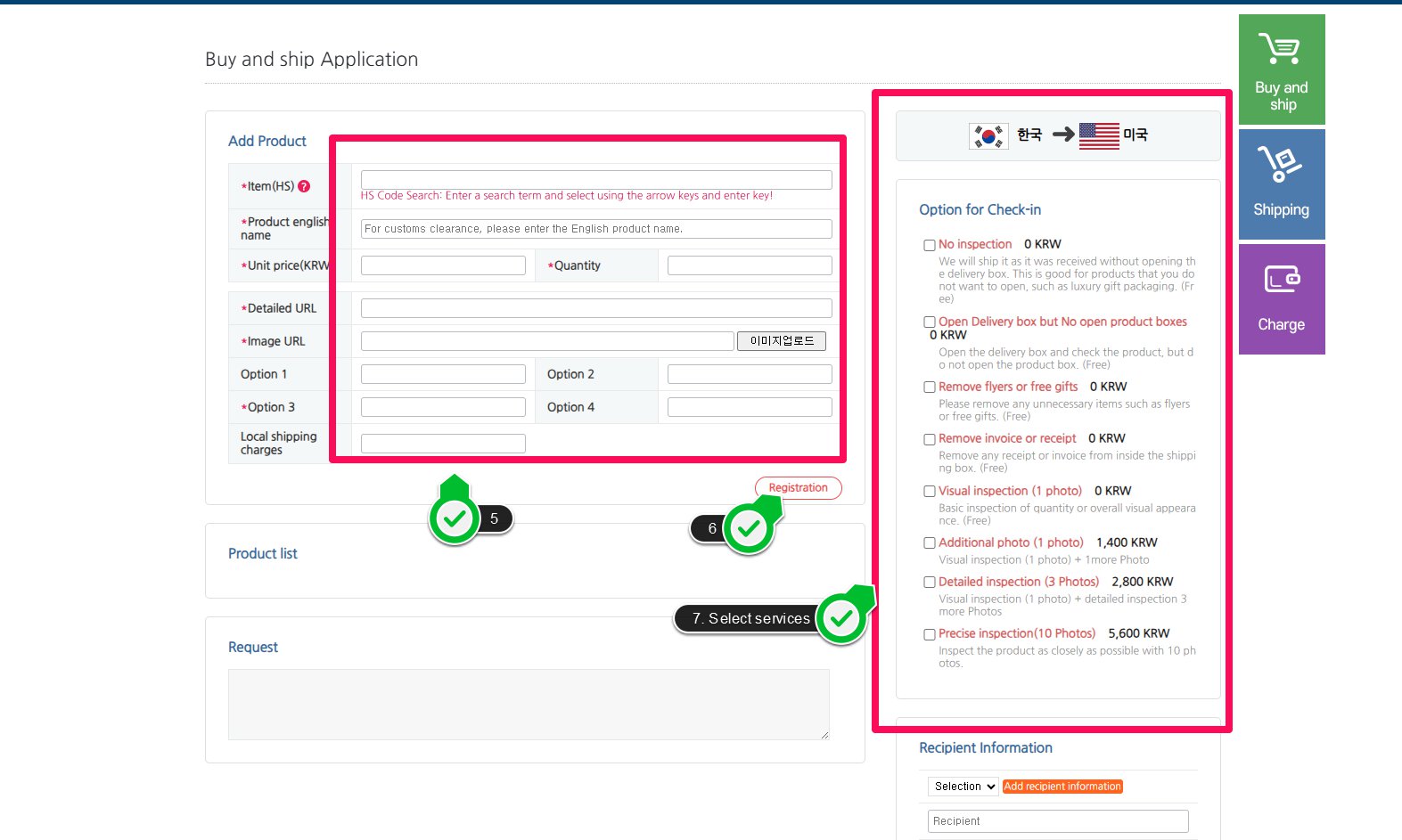Click inside the Request text area
1402x840 pixels.
pos(528,704)
